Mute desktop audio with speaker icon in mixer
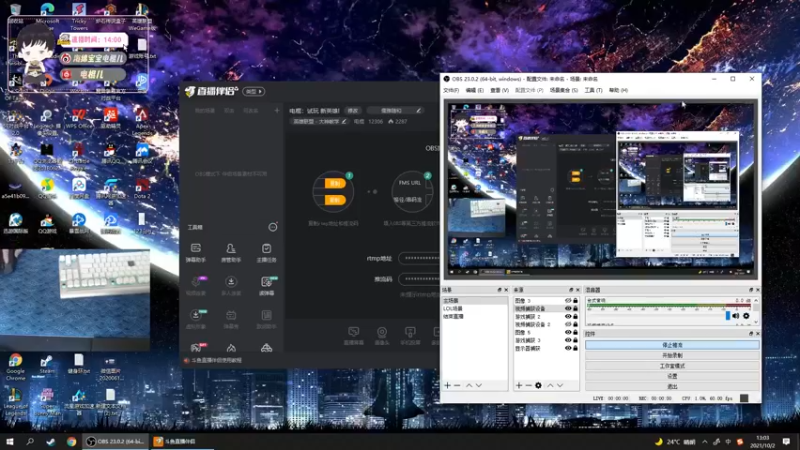Screen dimensions: 800x450 (736, 316)
